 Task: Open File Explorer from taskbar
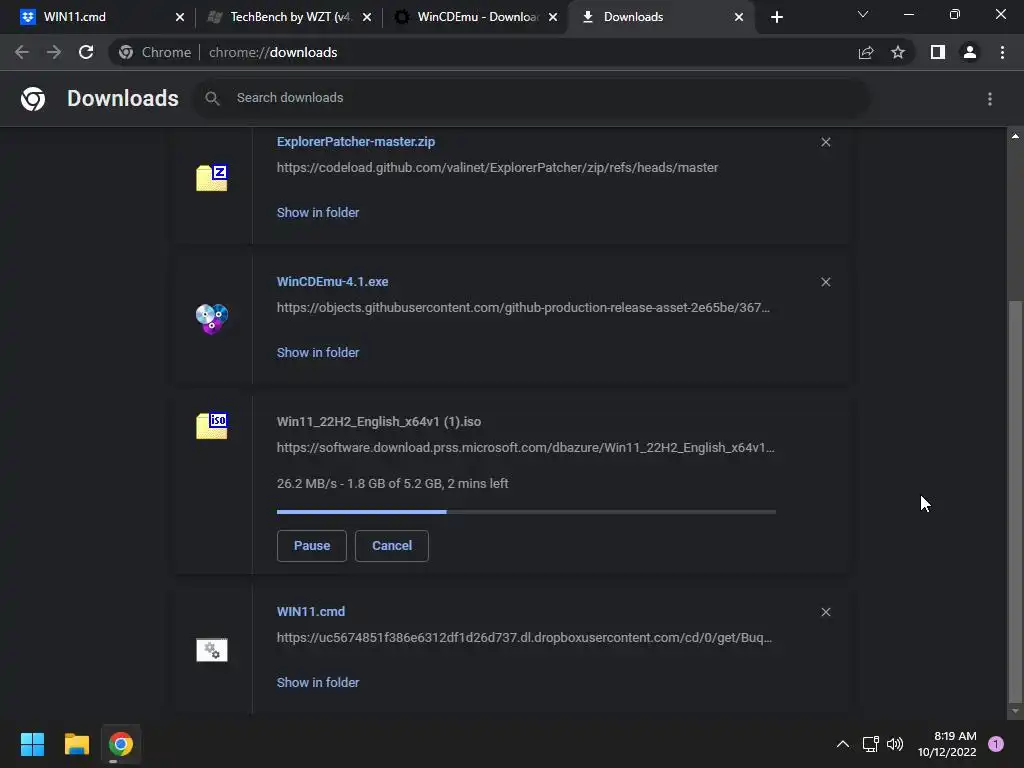[76, 744]
